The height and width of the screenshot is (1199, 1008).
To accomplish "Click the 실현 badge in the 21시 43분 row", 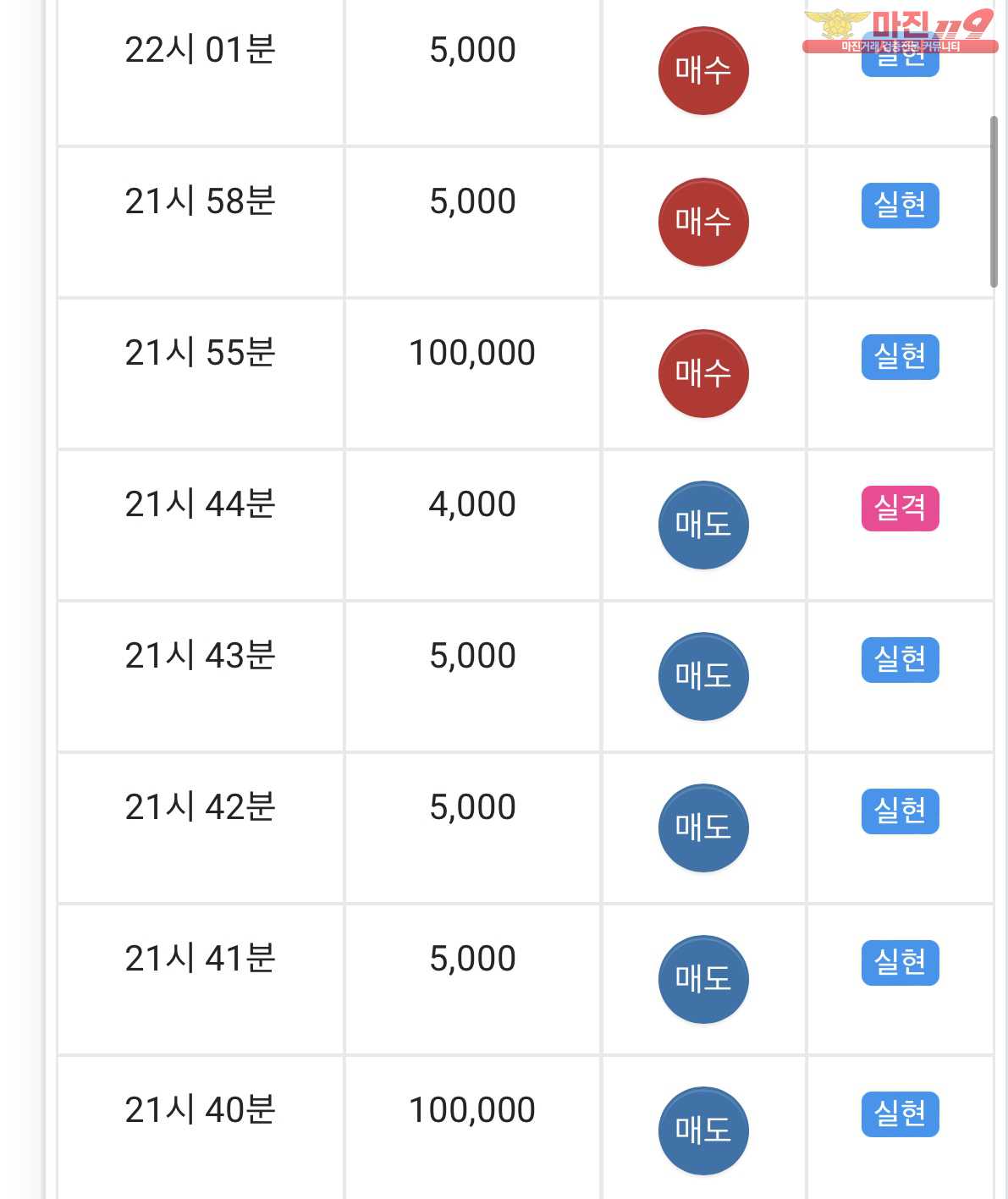I will coord(901,660).
